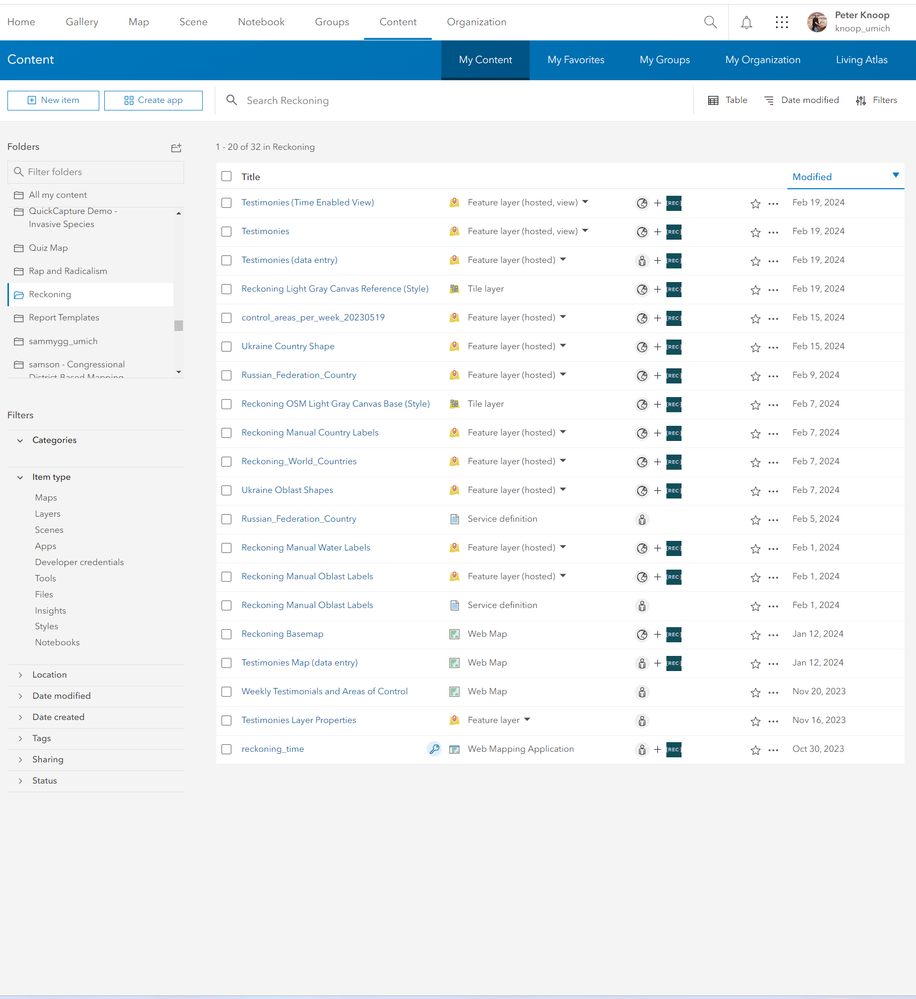Filter by Developer credentials item type
The image size is (916, 999).
coord(79,562)
